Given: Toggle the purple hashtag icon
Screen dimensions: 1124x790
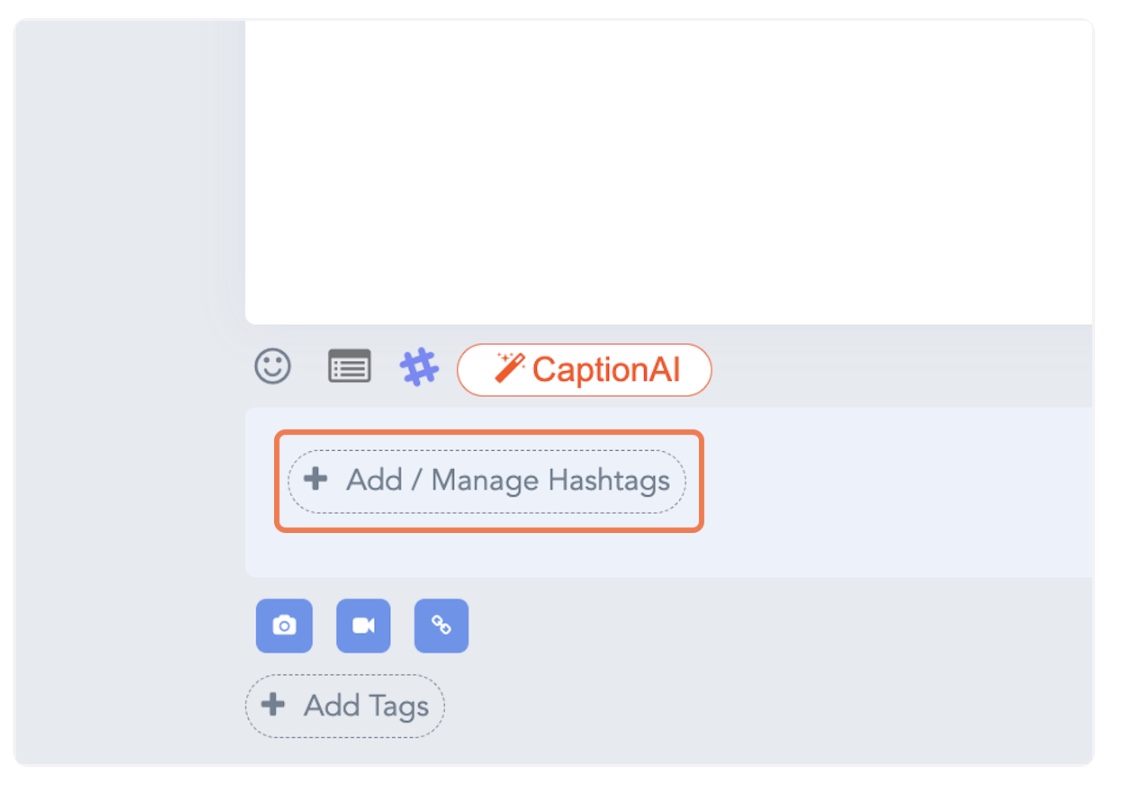Looking at the screenshot, I should tap(419, 367).
